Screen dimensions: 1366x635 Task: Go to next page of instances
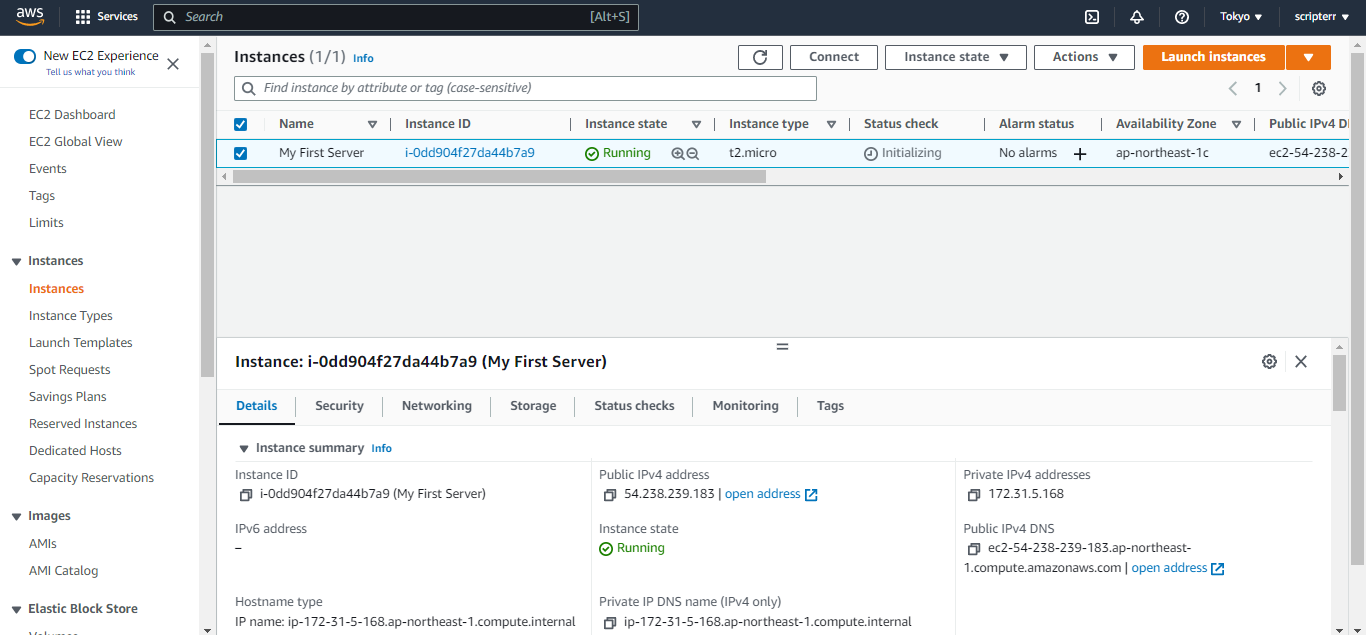[1283, 88]
